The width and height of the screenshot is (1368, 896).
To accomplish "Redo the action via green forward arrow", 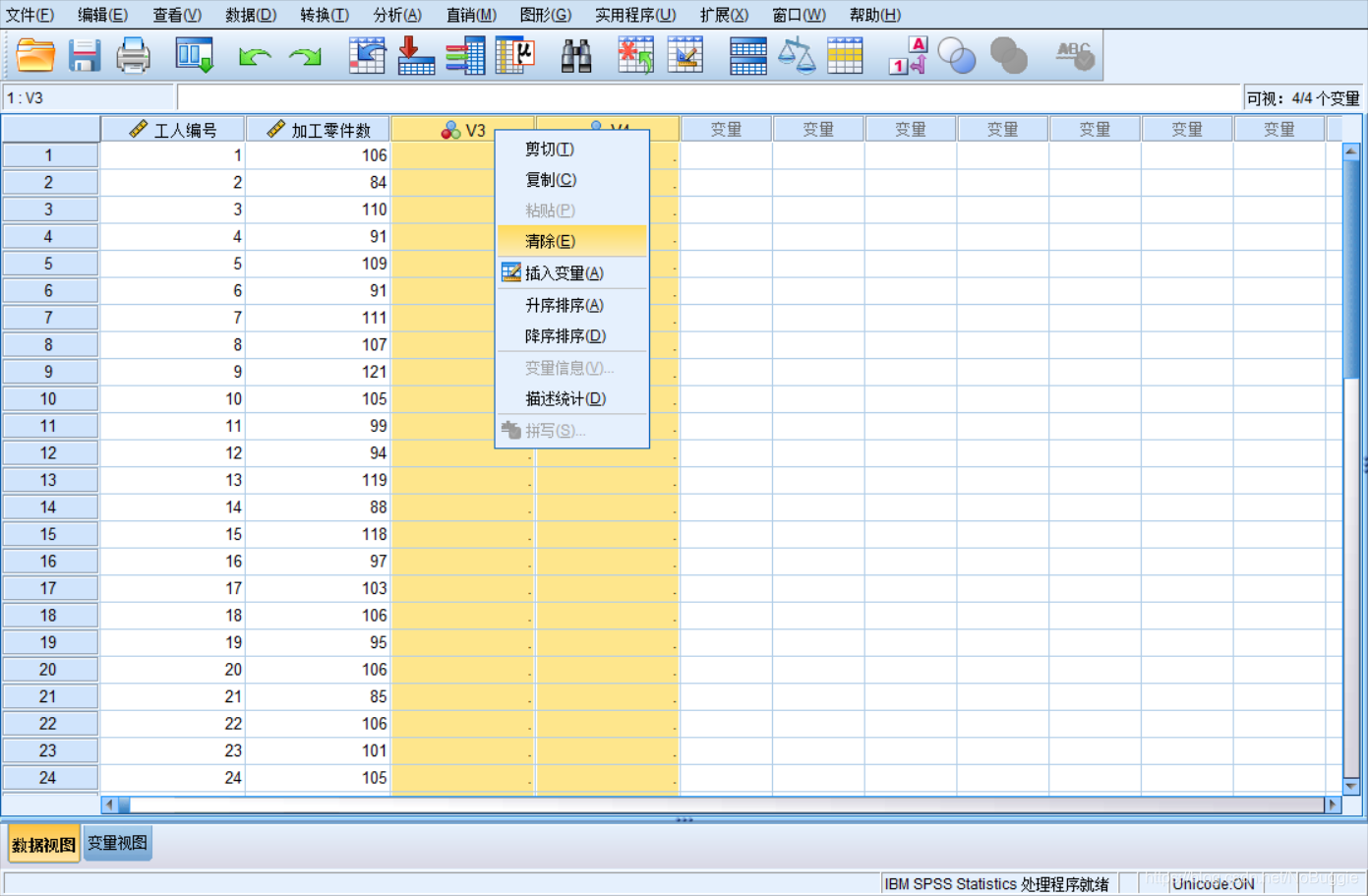I will tap(305, 56).
